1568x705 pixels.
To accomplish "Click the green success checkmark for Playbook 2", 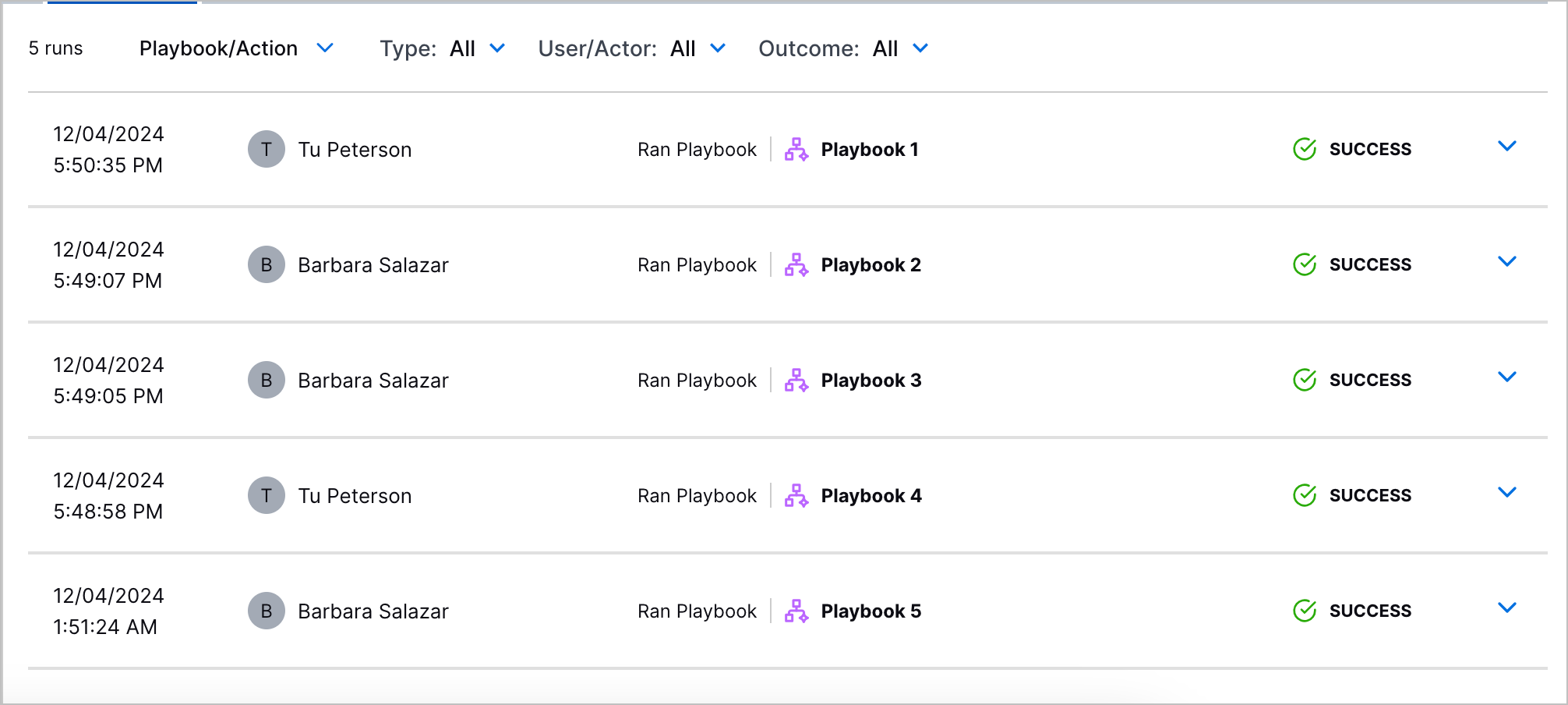I will 1305,264.
